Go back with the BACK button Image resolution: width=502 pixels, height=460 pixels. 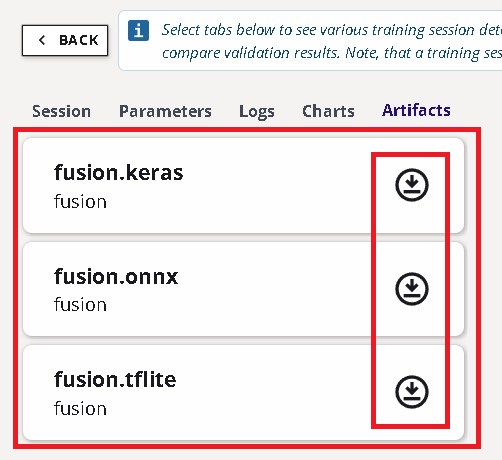pos(65,40)
